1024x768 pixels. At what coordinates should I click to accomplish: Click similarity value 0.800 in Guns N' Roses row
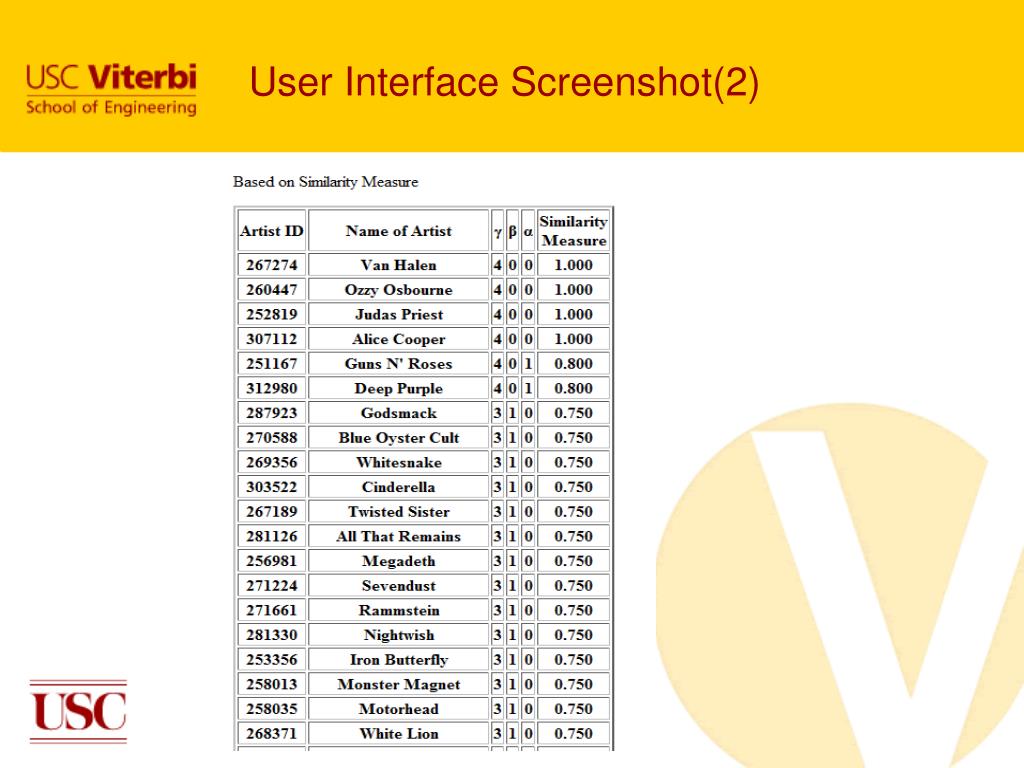[573, 364]
